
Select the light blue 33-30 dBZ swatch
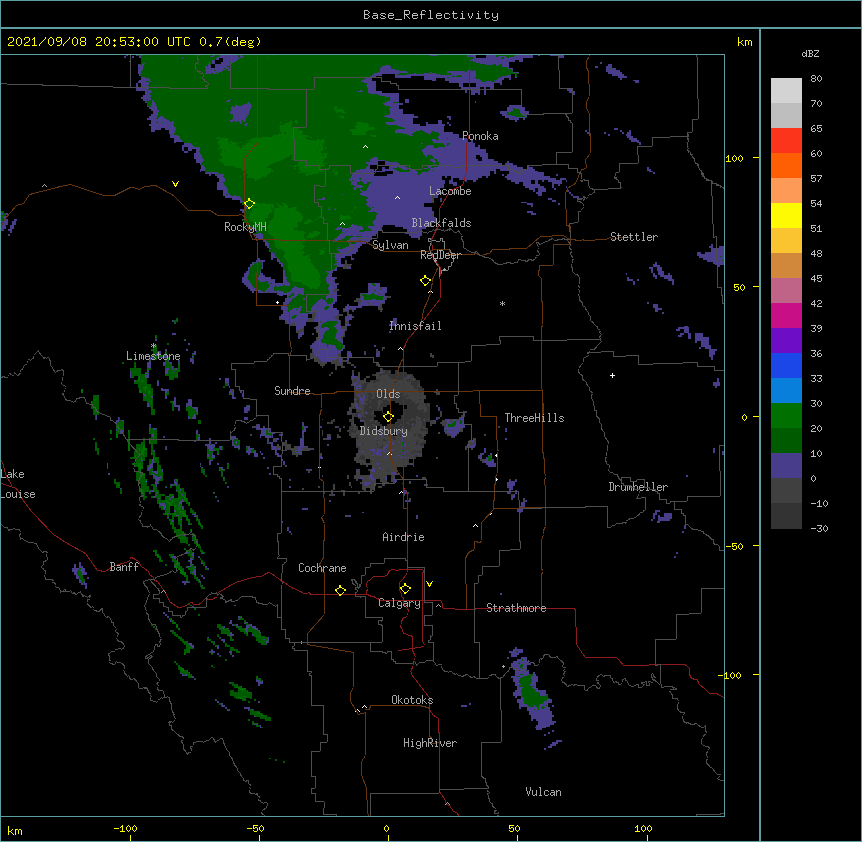coord(786,391)
